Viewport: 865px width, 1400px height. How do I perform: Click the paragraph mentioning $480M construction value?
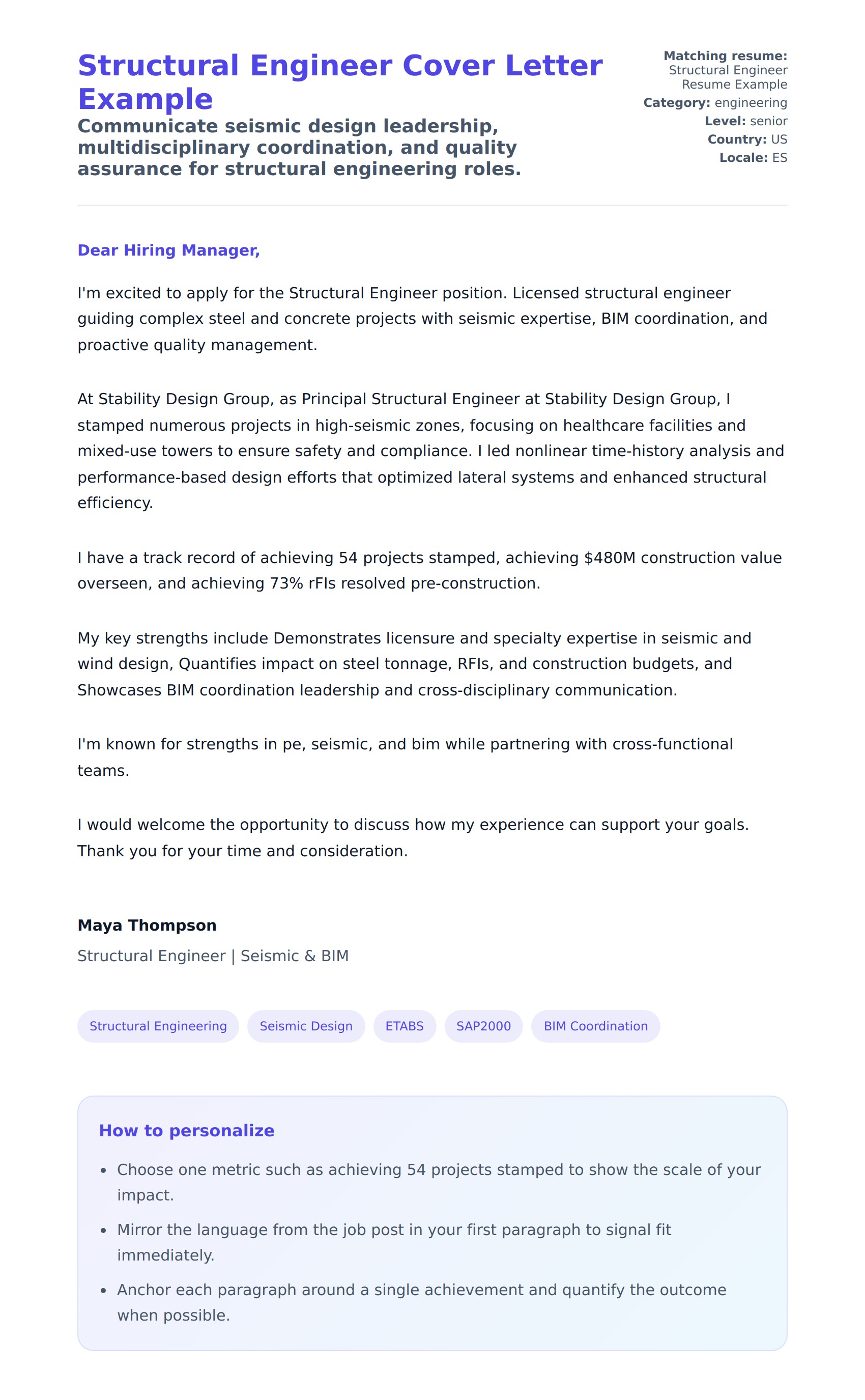(x=429, y=570)
